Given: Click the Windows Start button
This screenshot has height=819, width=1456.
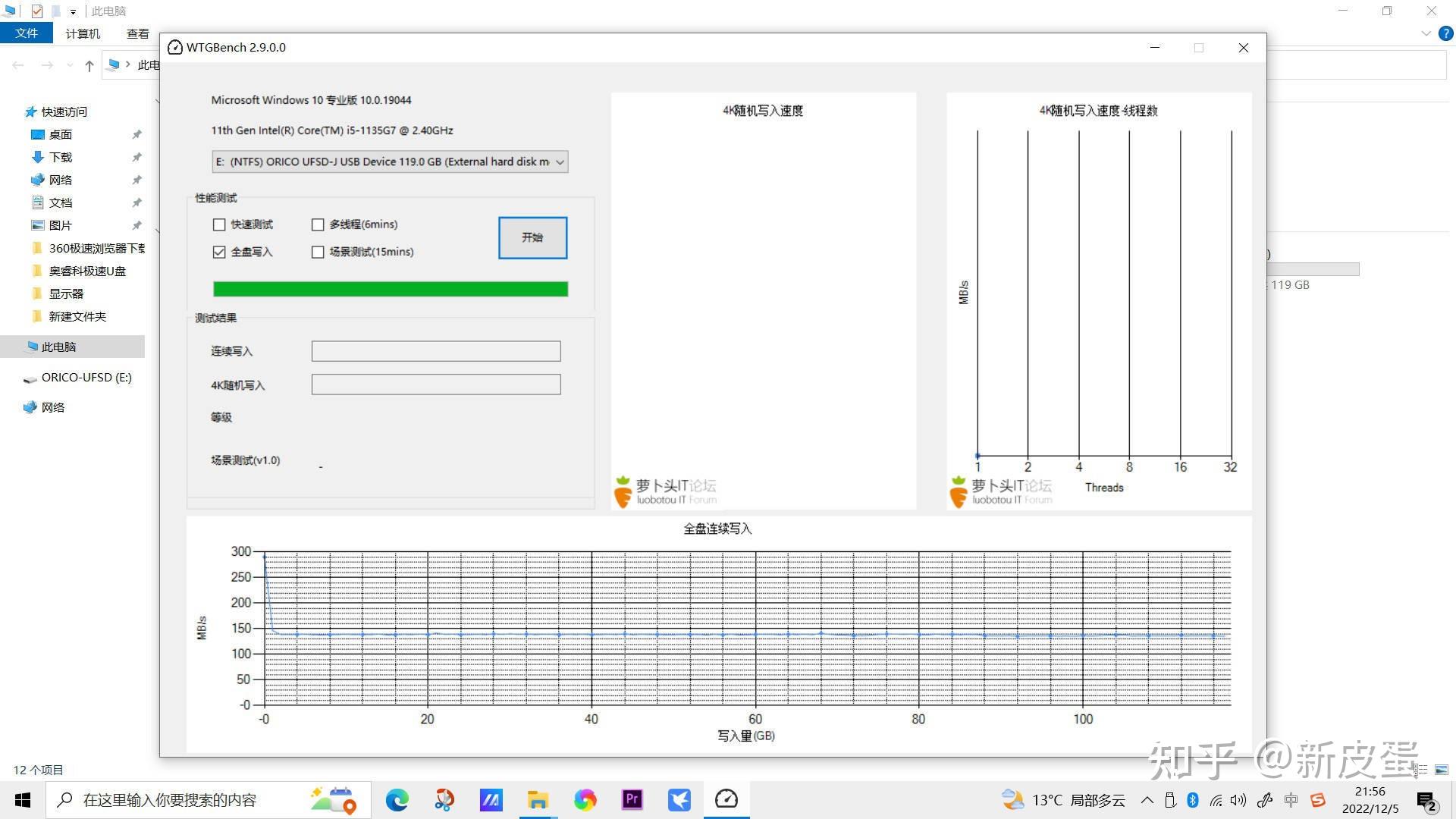Looking at the screenshot, I should (x=23, y=800).
